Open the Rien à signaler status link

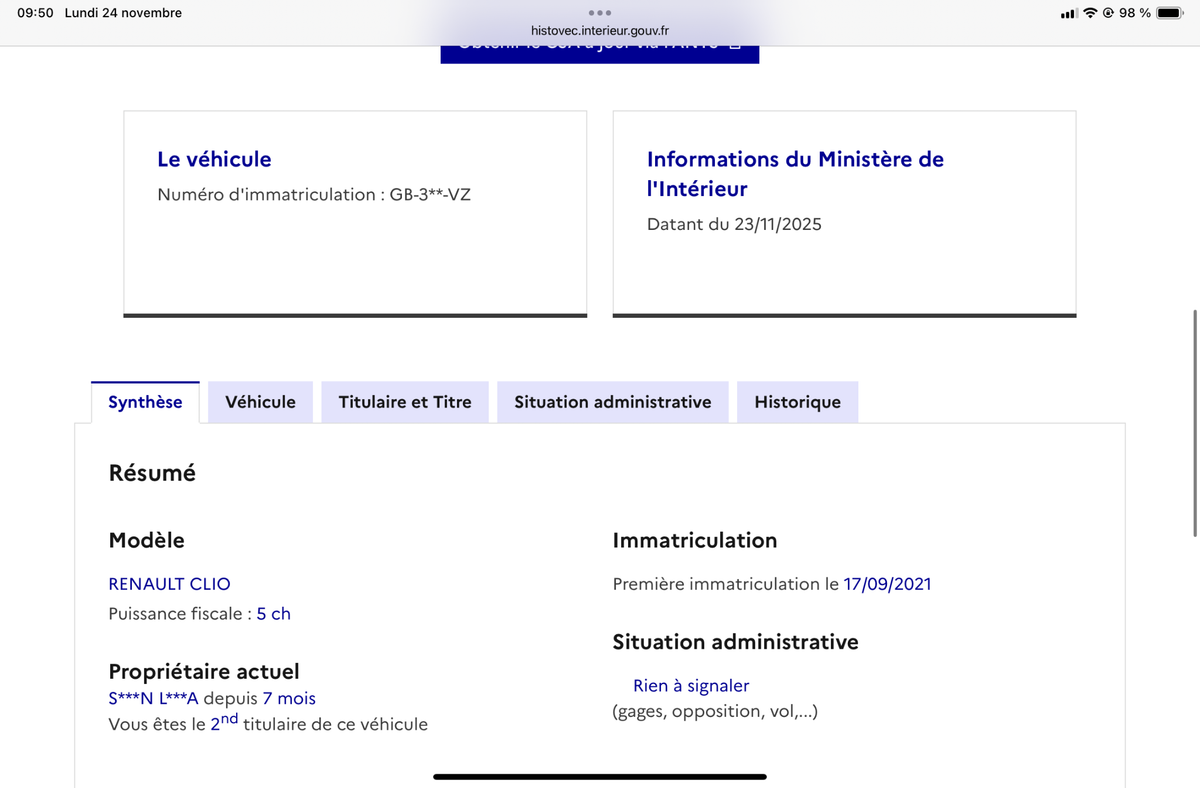691,685
